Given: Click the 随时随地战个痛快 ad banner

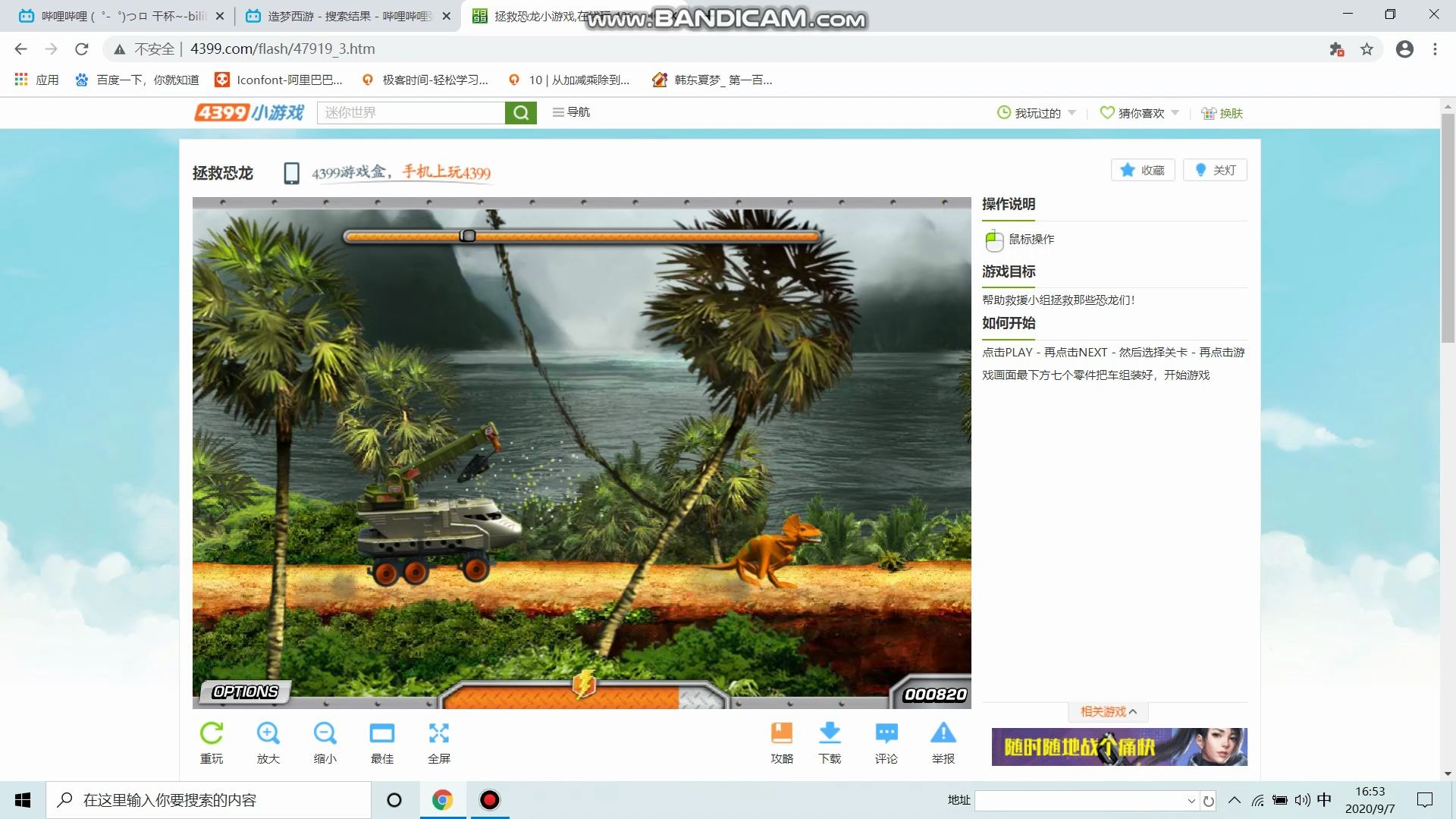Looking at the screenshot, I should 1119,747.
